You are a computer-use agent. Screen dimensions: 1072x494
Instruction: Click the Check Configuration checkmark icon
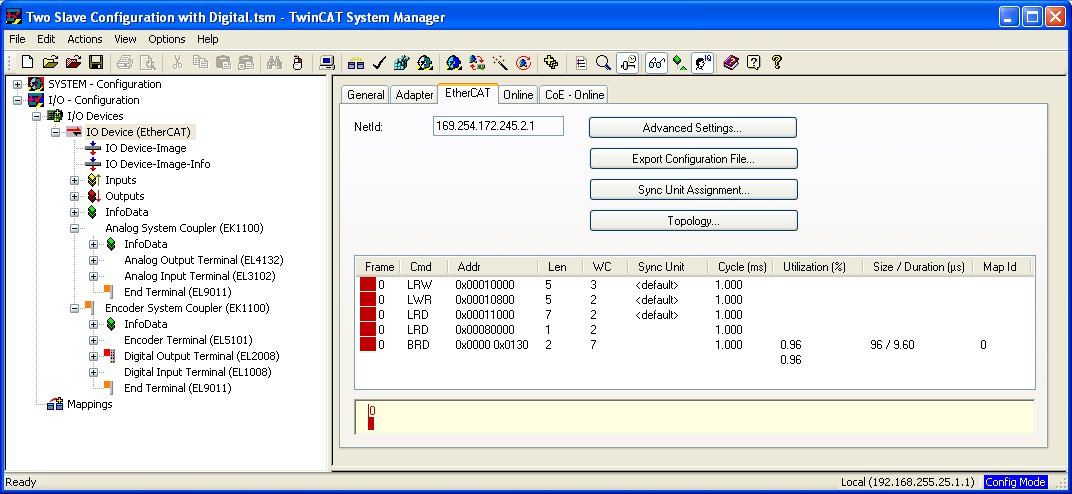(379, 62)
